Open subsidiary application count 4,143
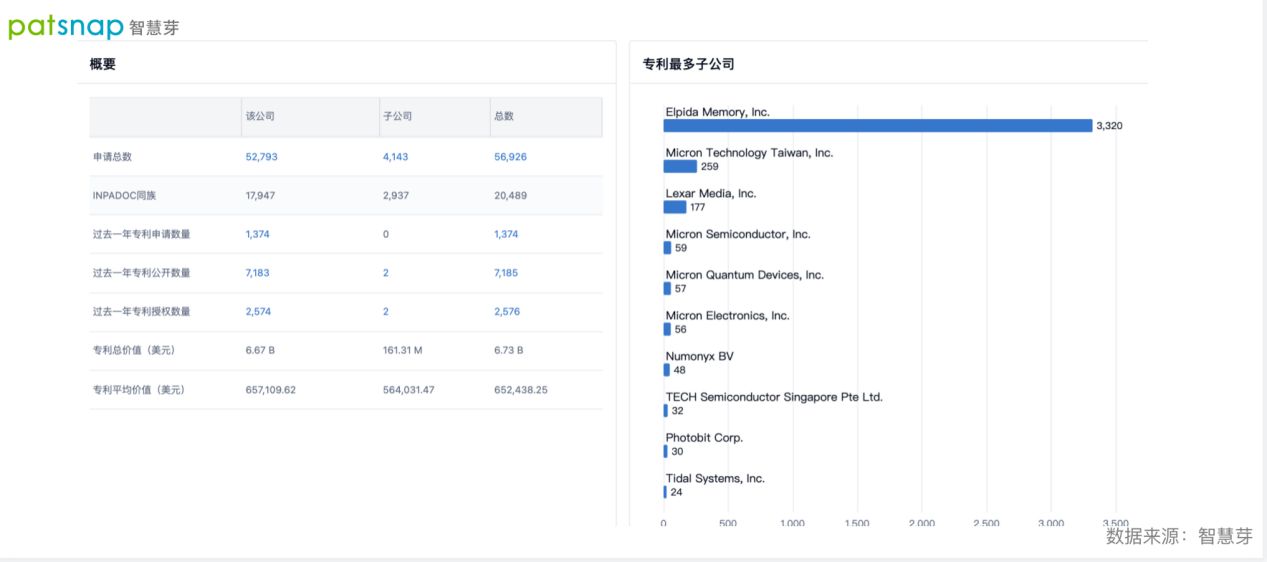1267x562 pixels. click(395, 157)
